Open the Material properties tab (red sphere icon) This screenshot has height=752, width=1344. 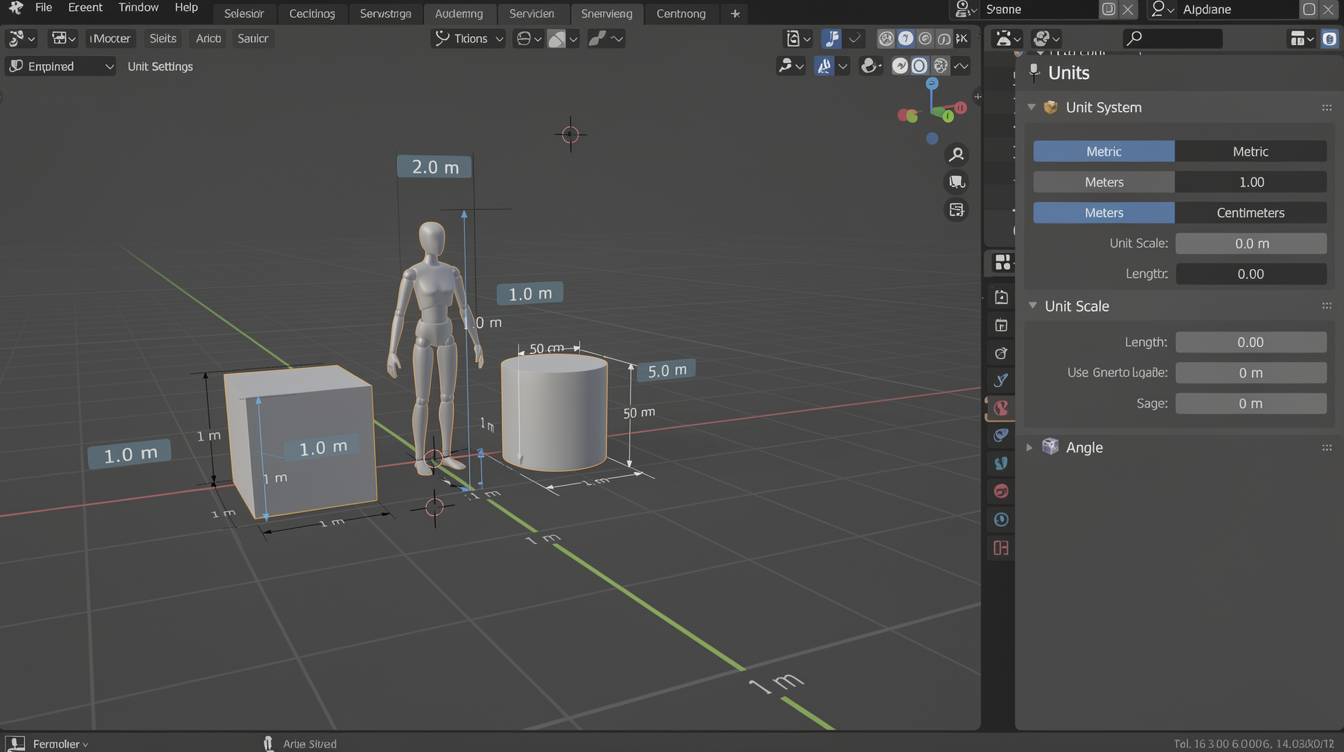(x=1000, y=491)
